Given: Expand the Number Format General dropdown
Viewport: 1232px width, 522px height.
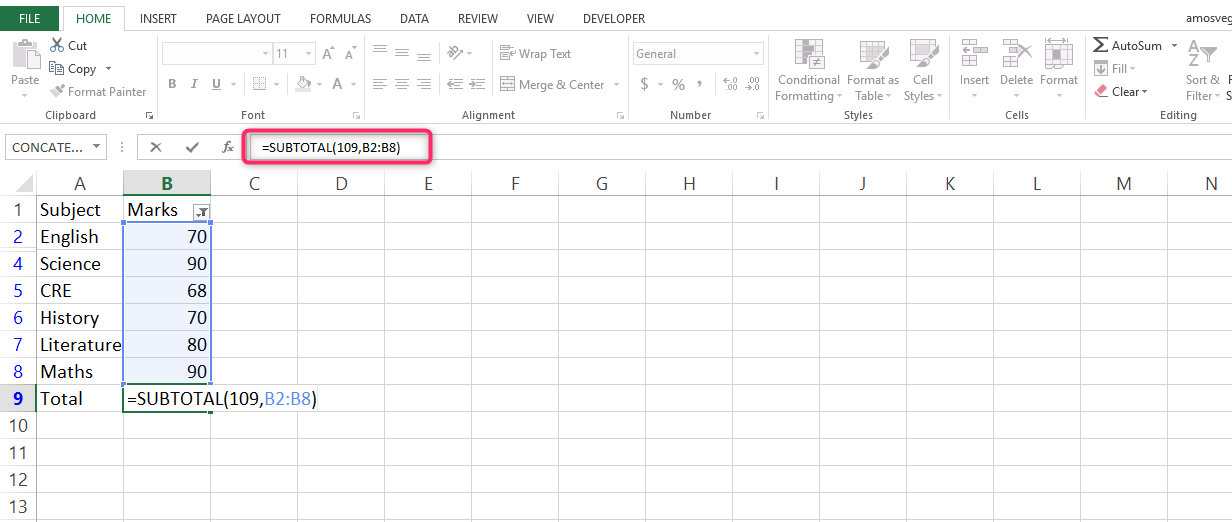Looking at the screenshot, I should click(x=756, y=54).
